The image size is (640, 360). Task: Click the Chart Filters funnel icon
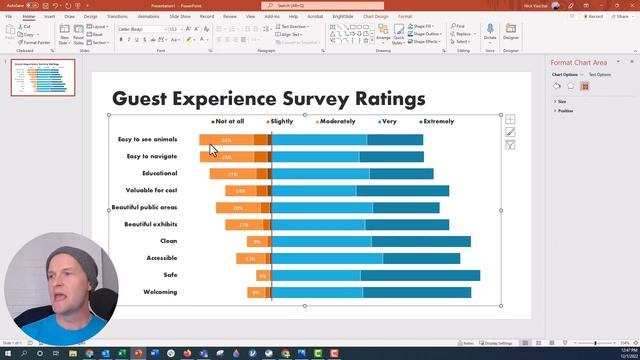pyautogui.click(x=510, y=145)
